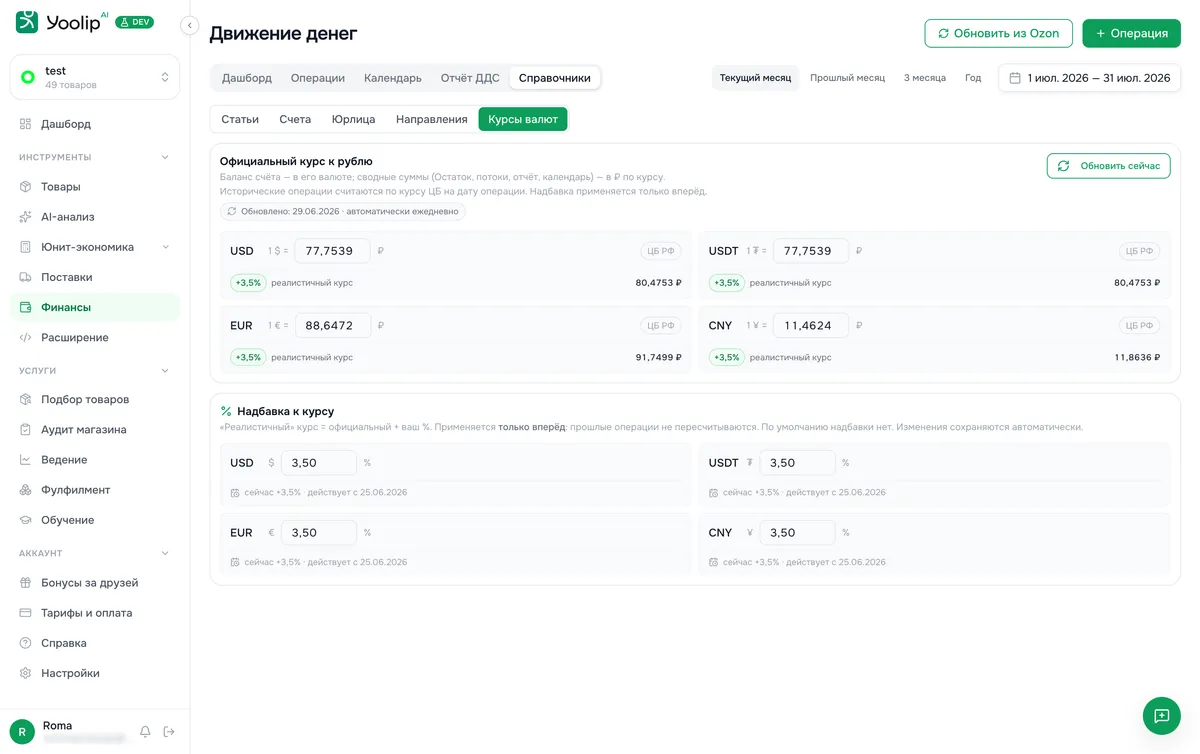Click the Обновить сейчас button
This screenshot has width=1200, height=754.
click(x=1108, y=166)
